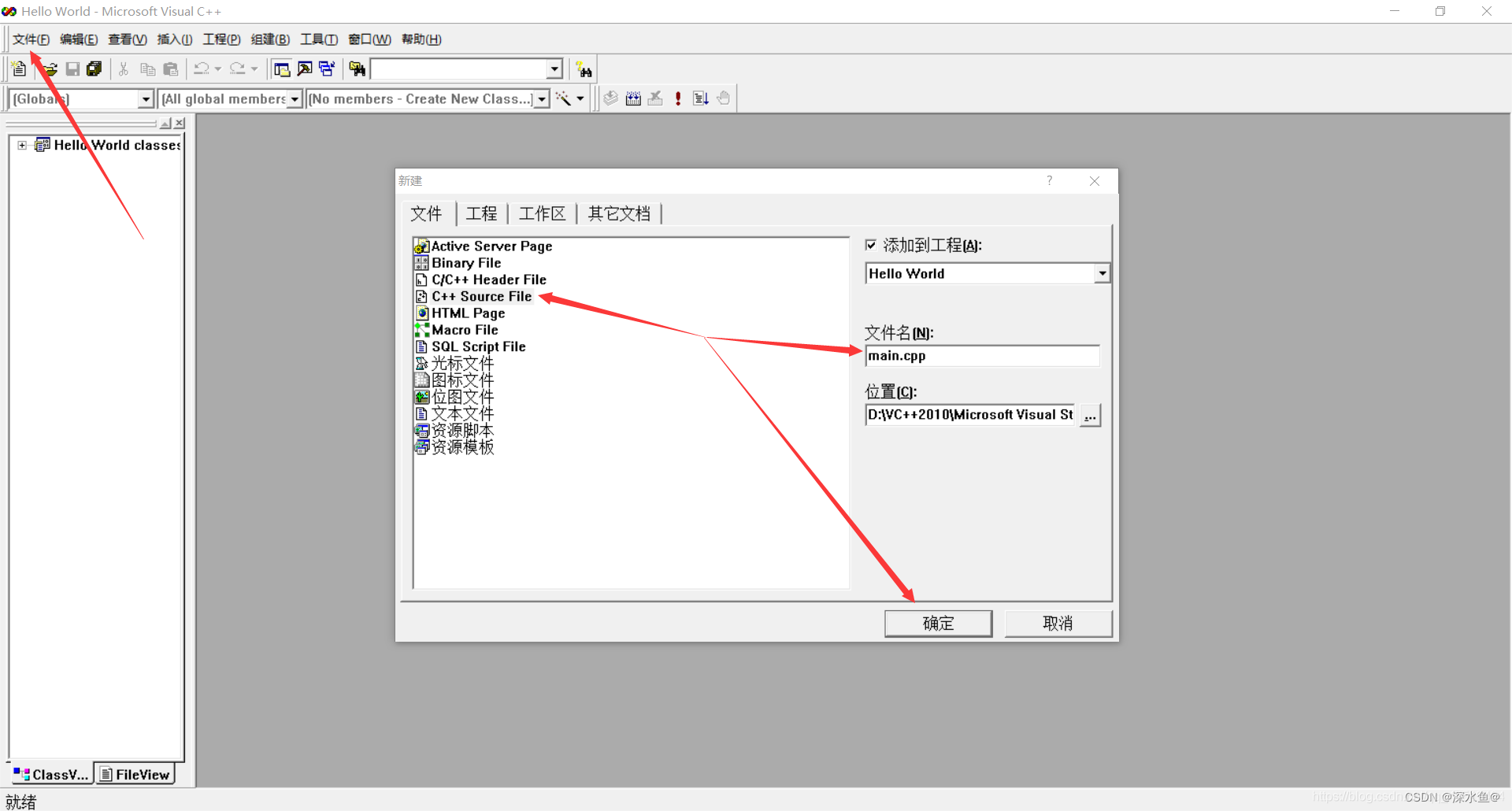Compile the file using the build toolbar icon
This screenshot has height=811, width=1512.
click(610, 98)
